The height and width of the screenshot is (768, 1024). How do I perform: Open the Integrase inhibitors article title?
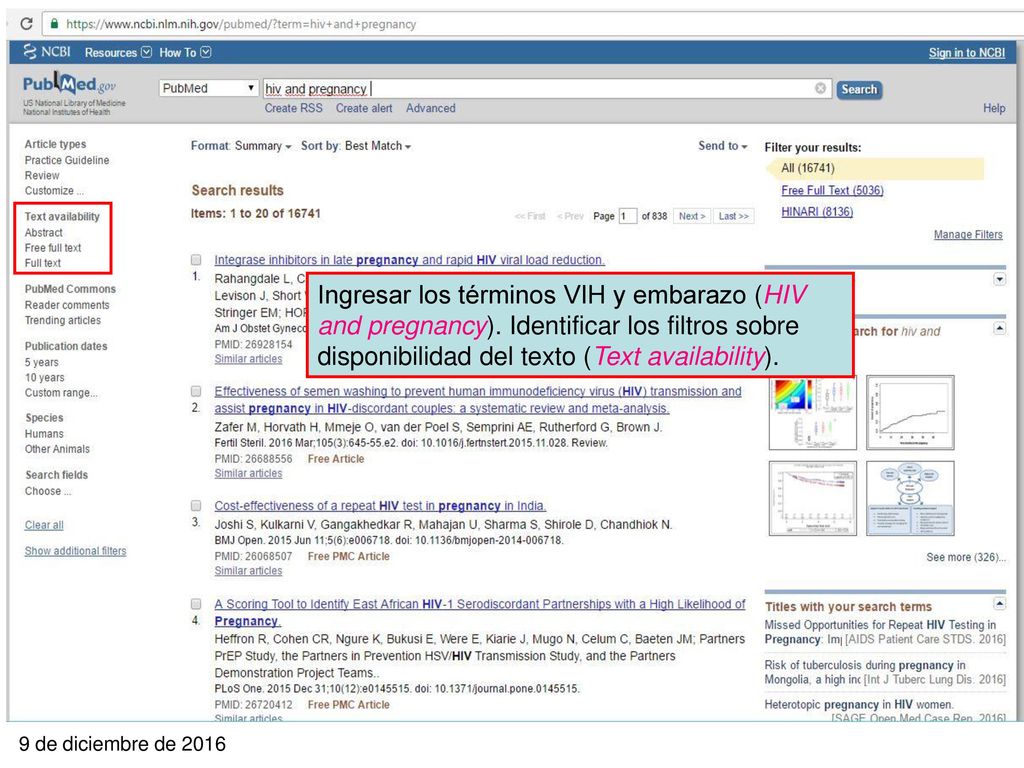[x=409, y=260]
